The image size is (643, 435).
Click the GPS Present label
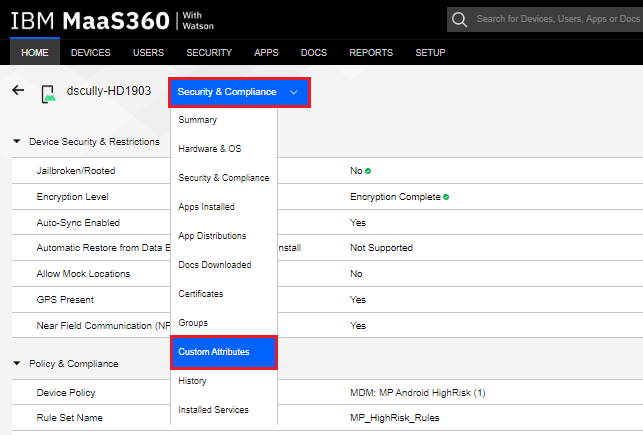tap(65, 300)
